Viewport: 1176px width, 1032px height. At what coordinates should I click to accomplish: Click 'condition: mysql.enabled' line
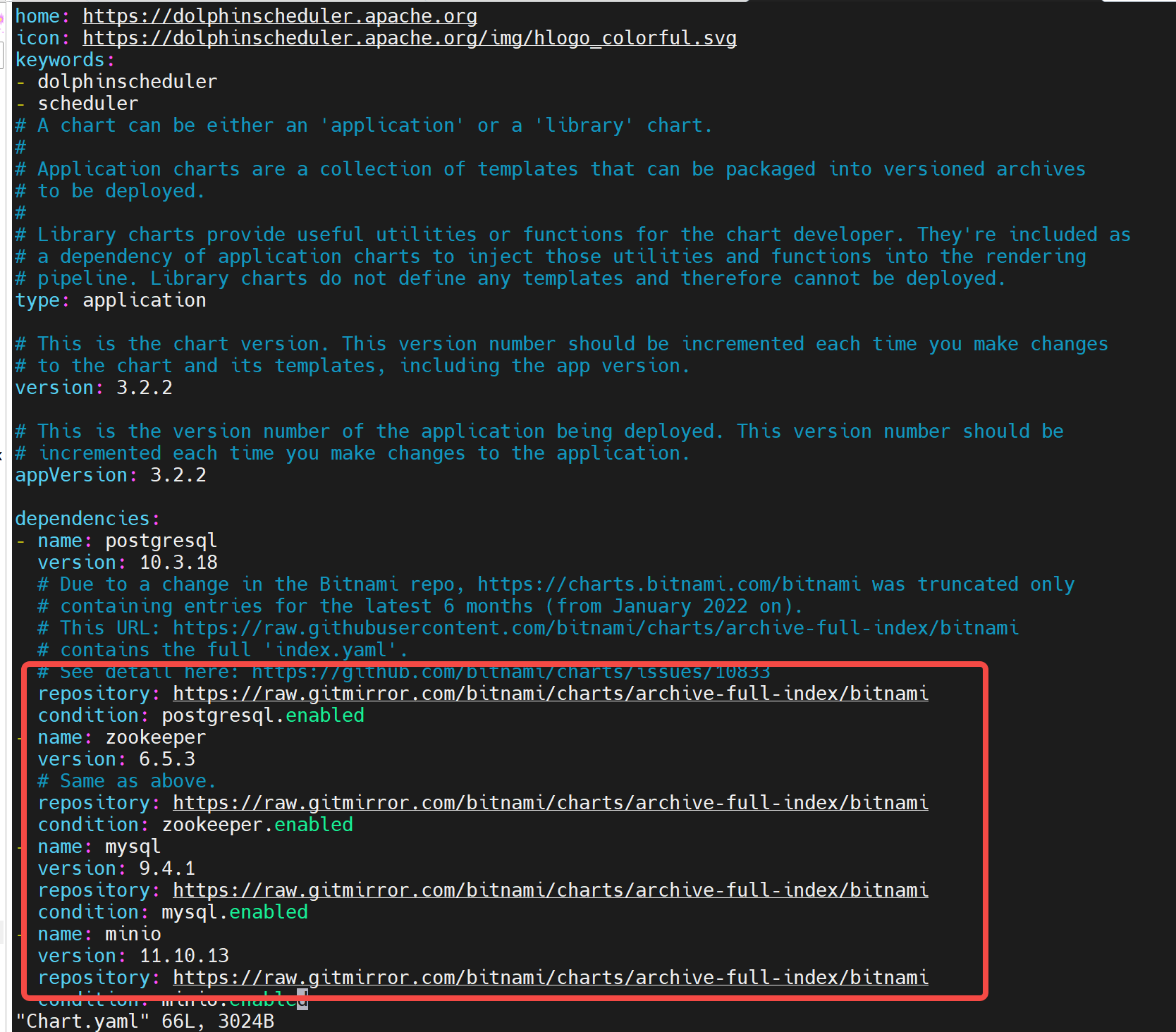(x=173, y=912)
